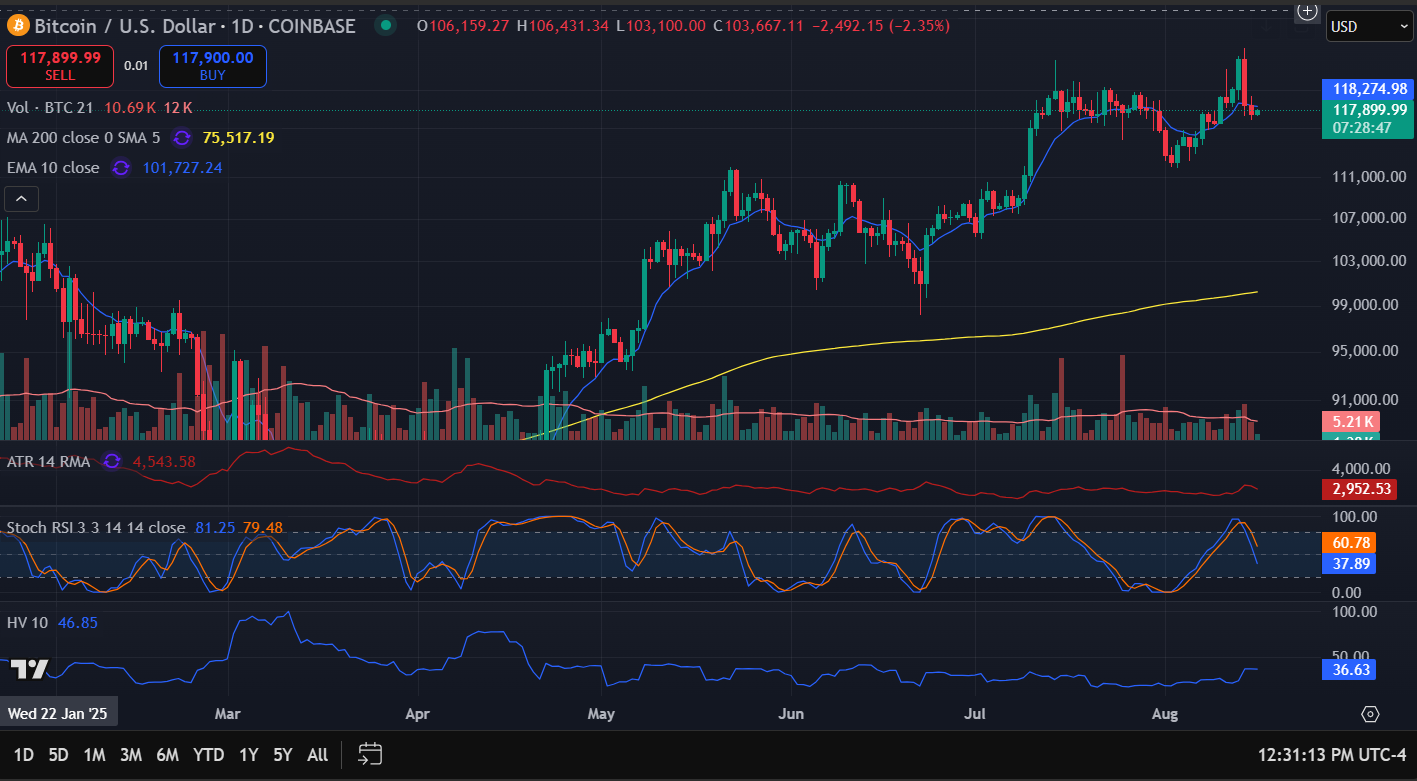Click the EMA 10 close indicator icon
1417x781 pixels.
[x=121, y=168]
